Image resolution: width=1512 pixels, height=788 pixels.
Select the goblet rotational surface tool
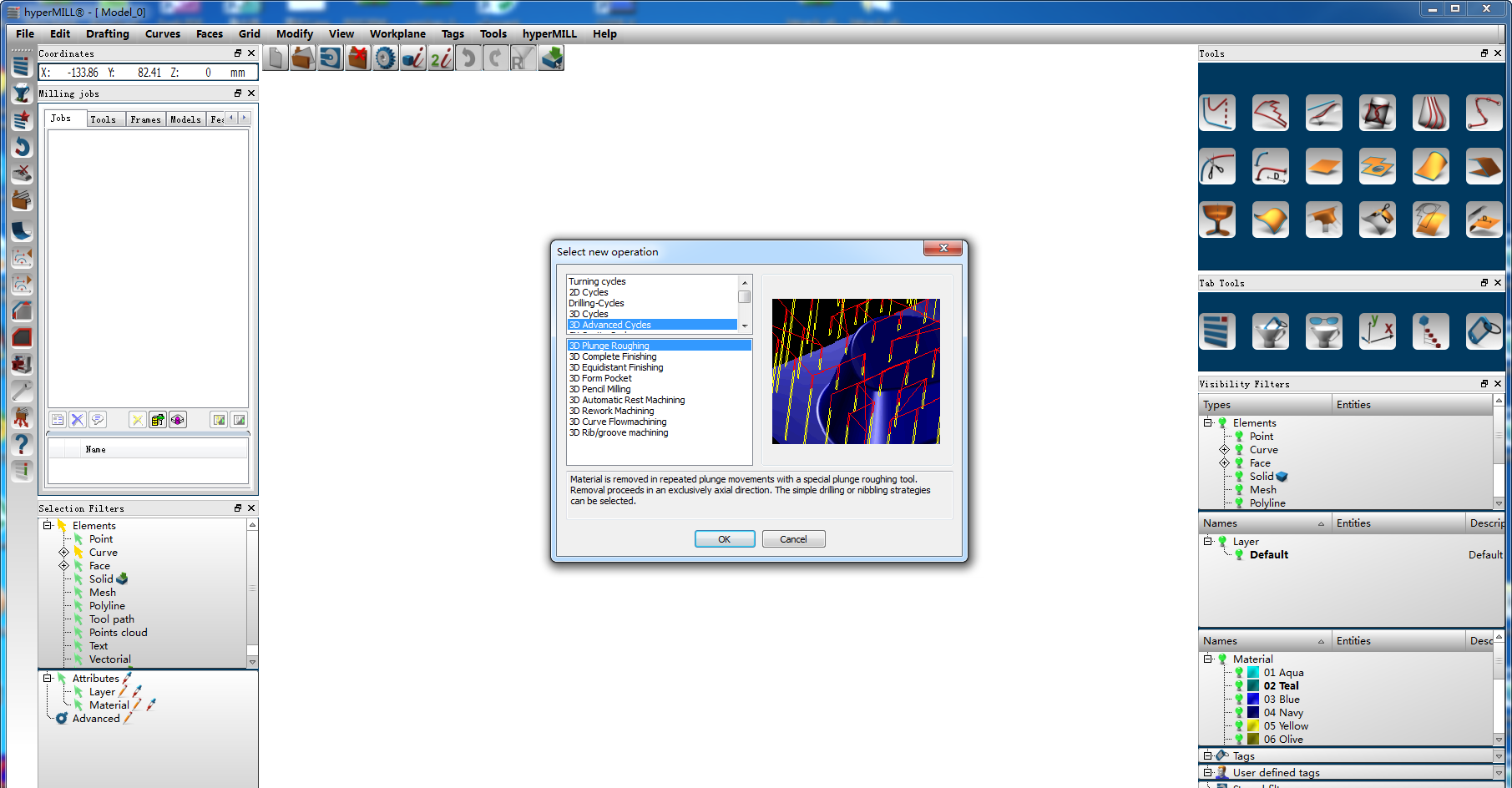tap(1217, 220)
